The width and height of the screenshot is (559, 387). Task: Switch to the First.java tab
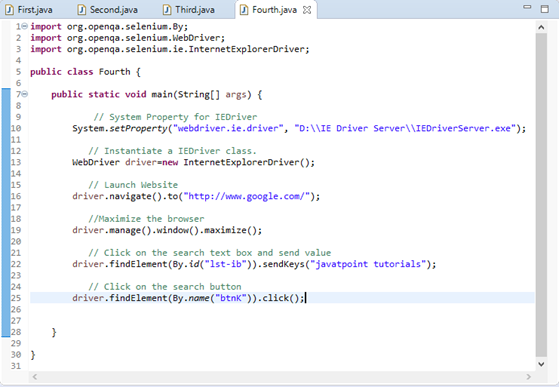click(x=30, y=10)
